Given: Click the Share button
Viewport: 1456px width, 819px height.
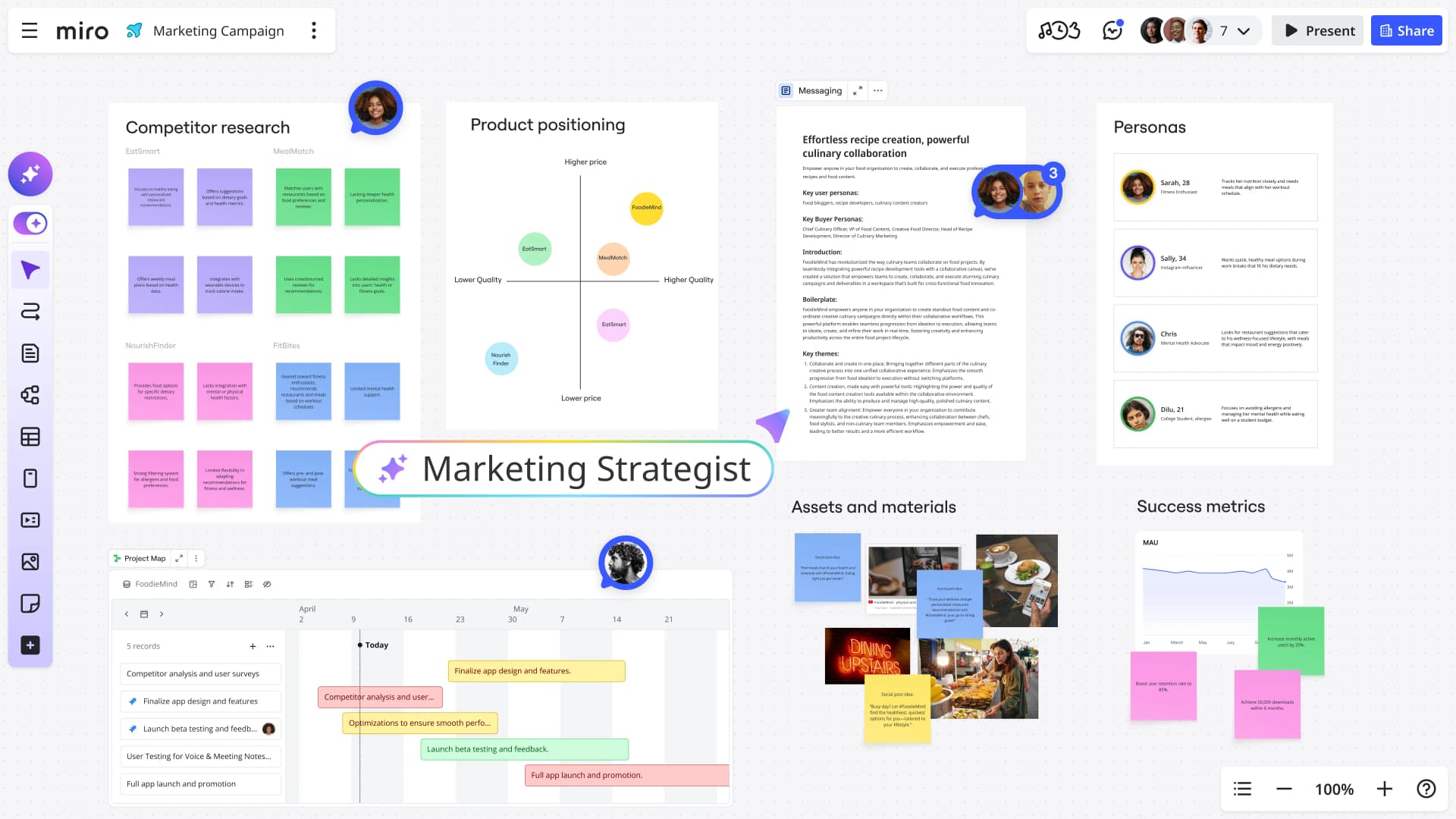Looking at the screenshot, I should 1407,30.
